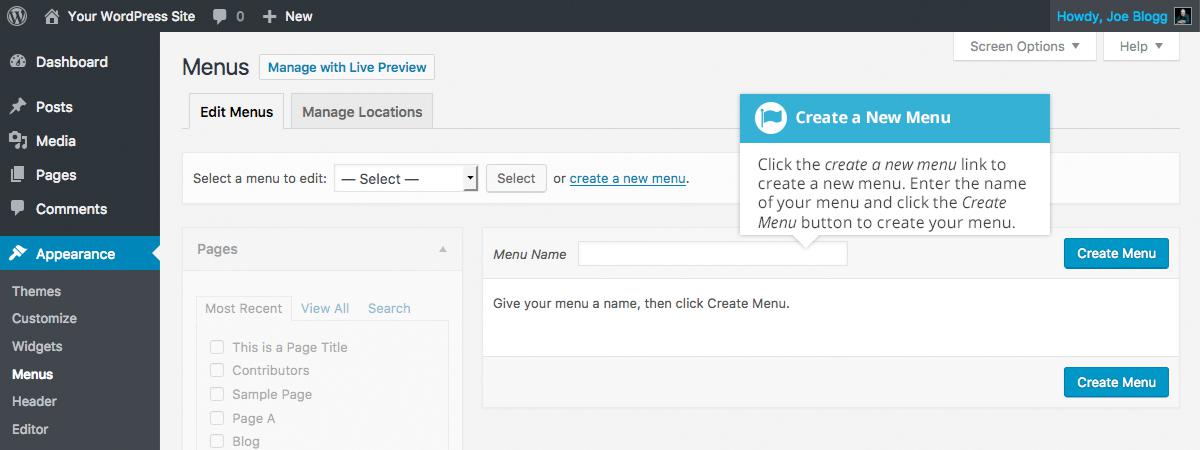Click the plus icon next to New
This screenshot has height=450, width=1200.
coord(270,16)
